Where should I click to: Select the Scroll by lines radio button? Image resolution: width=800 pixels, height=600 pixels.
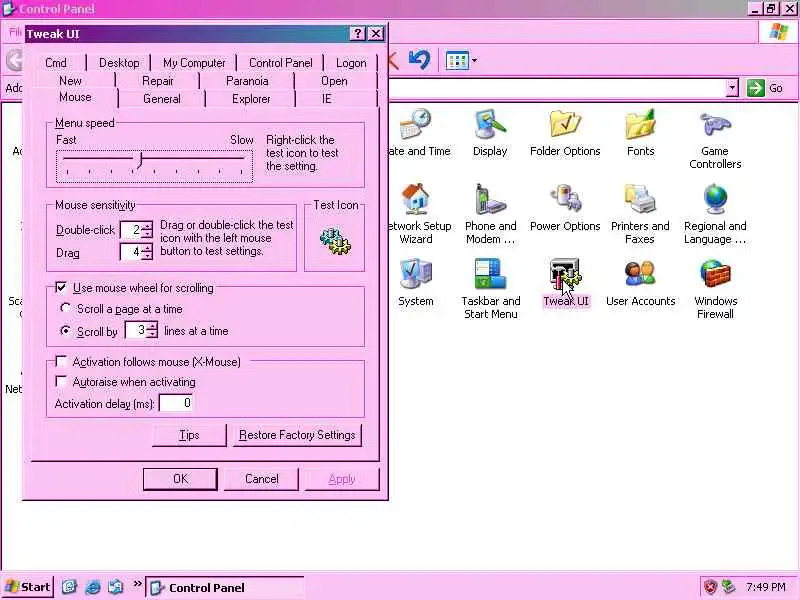click(65, 331)
